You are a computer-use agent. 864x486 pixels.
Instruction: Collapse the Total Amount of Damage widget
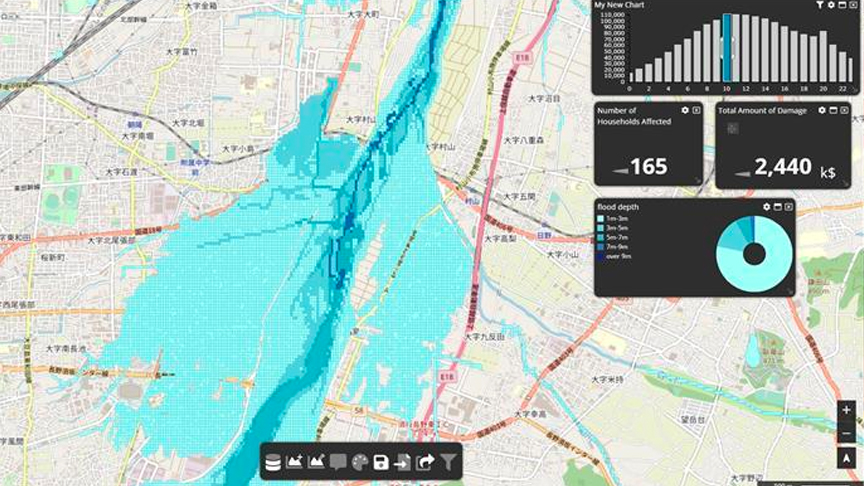833,110
